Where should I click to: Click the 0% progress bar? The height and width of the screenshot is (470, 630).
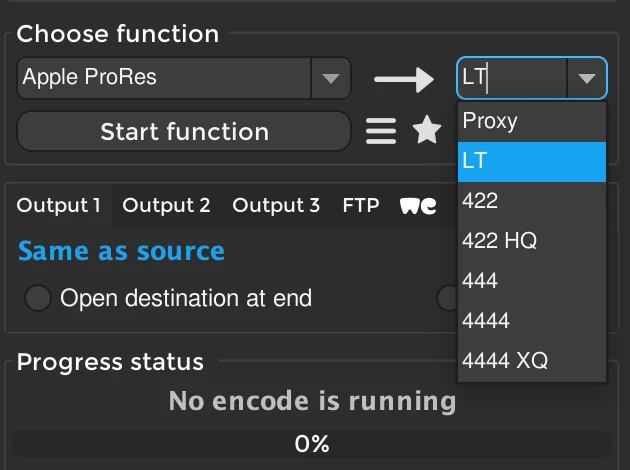click(x=312, y=444)
